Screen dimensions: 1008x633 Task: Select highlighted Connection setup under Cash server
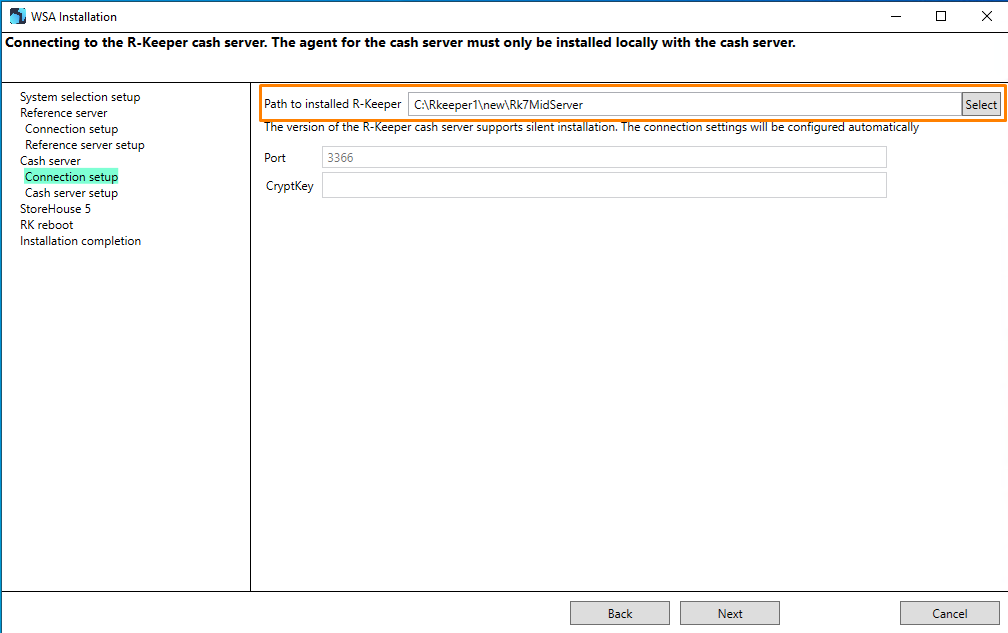point(71,177)
